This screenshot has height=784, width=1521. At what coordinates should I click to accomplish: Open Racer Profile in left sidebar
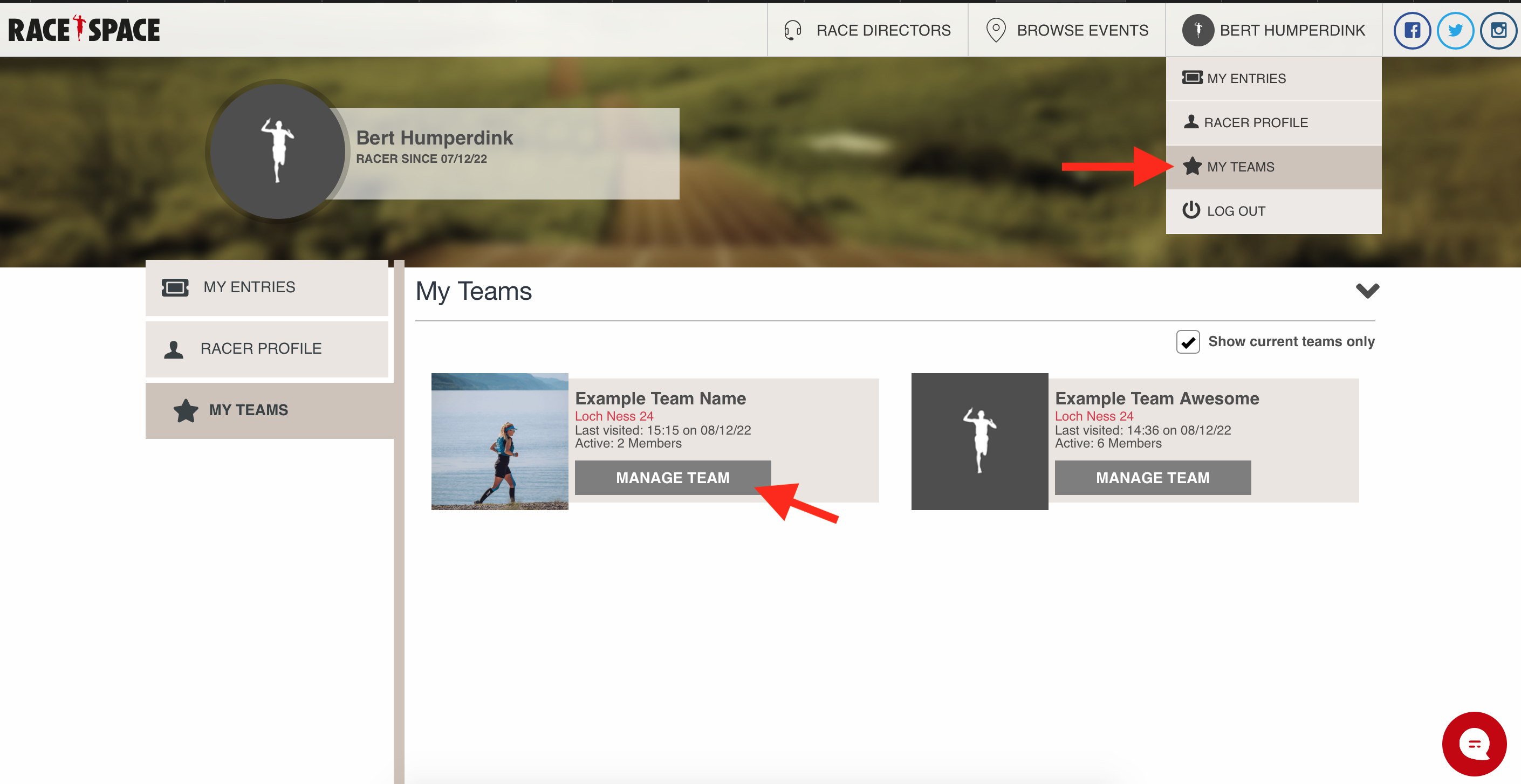[261, 349]
